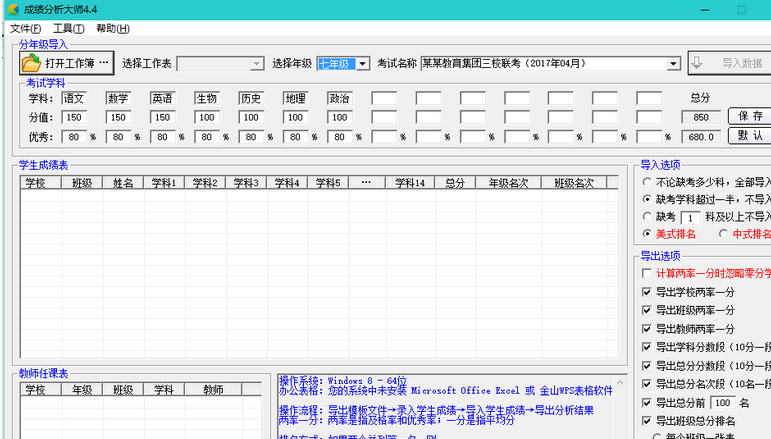Enable 计算两率一分时忽略零分 checkbox

coord(647,273)
